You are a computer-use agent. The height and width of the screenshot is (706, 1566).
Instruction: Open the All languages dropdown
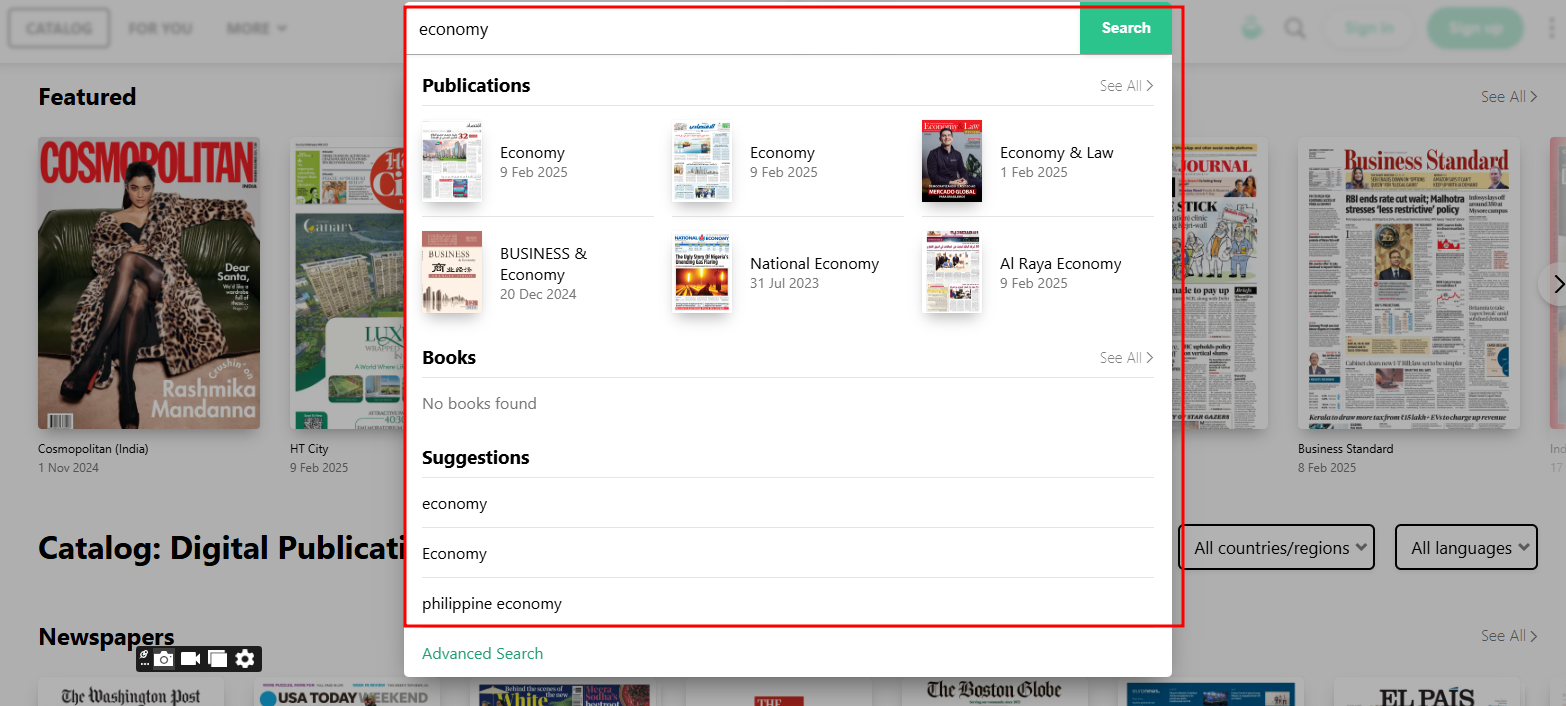tap(1466, 548)
